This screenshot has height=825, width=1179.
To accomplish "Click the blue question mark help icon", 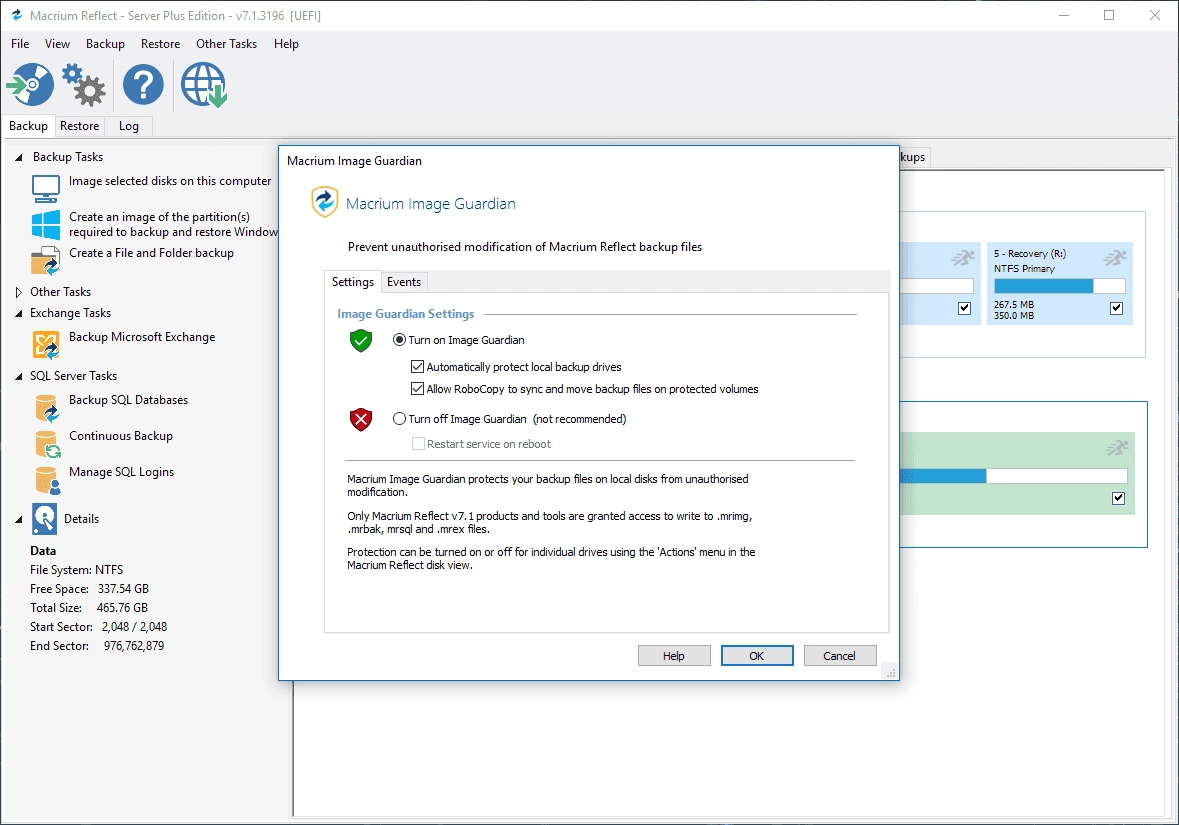I will point(143,84).
